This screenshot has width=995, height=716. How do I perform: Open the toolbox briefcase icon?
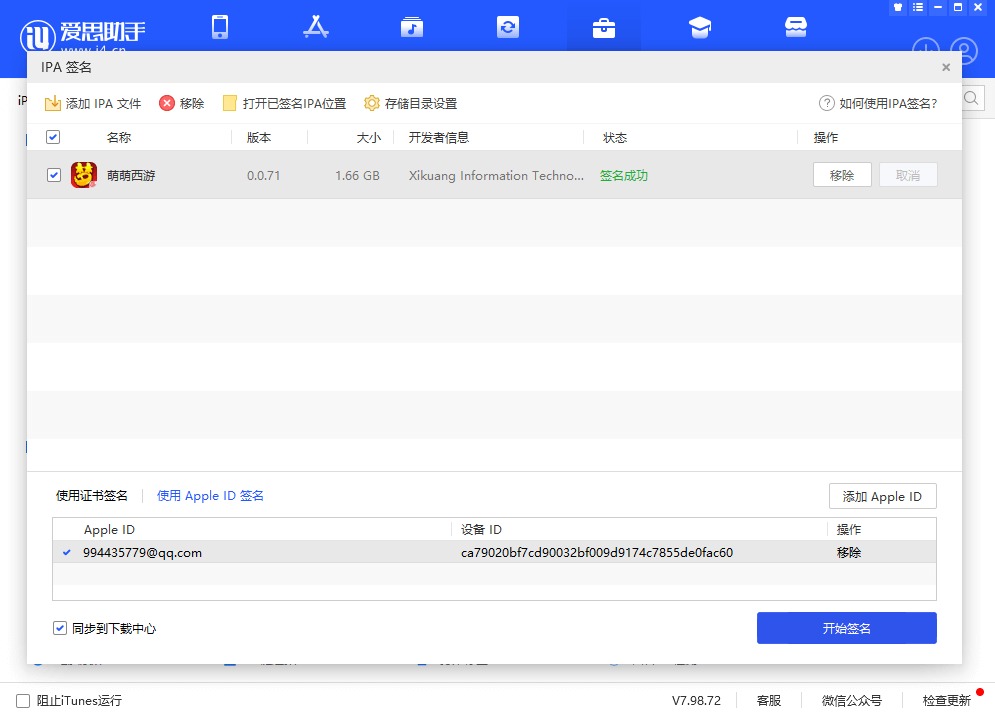pyautogui.click(x=603, y=28)
